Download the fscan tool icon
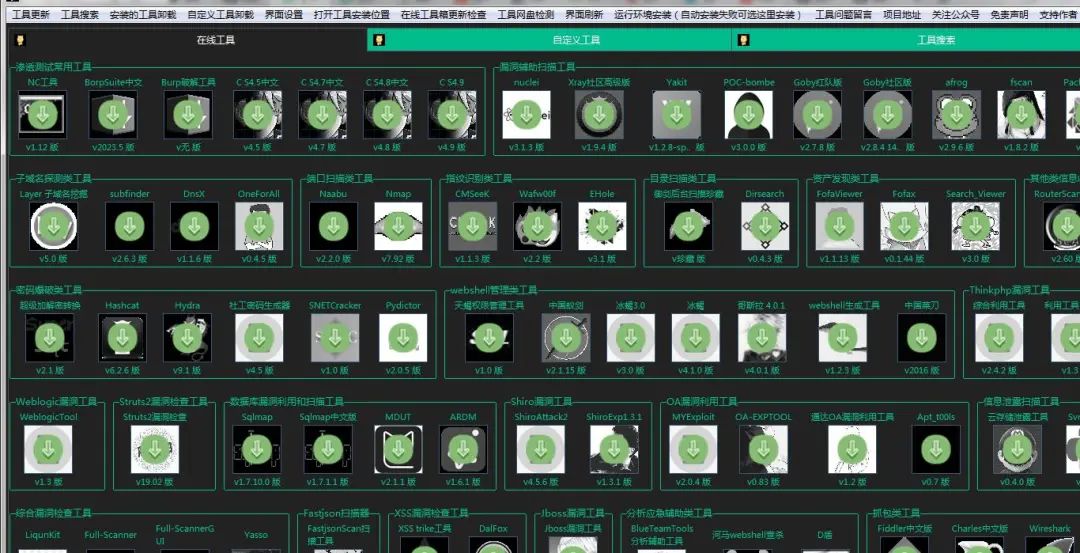The height and width of the screenshot is (553, 1080). 1021,114
